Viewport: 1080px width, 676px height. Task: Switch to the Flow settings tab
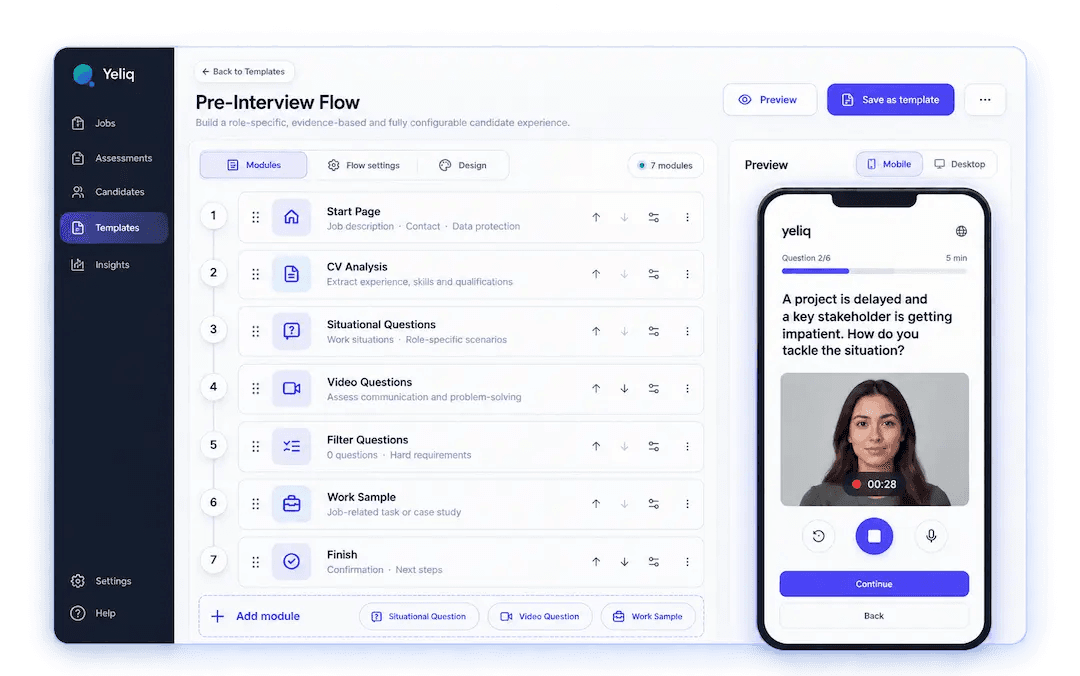click(x=364, y=165)
